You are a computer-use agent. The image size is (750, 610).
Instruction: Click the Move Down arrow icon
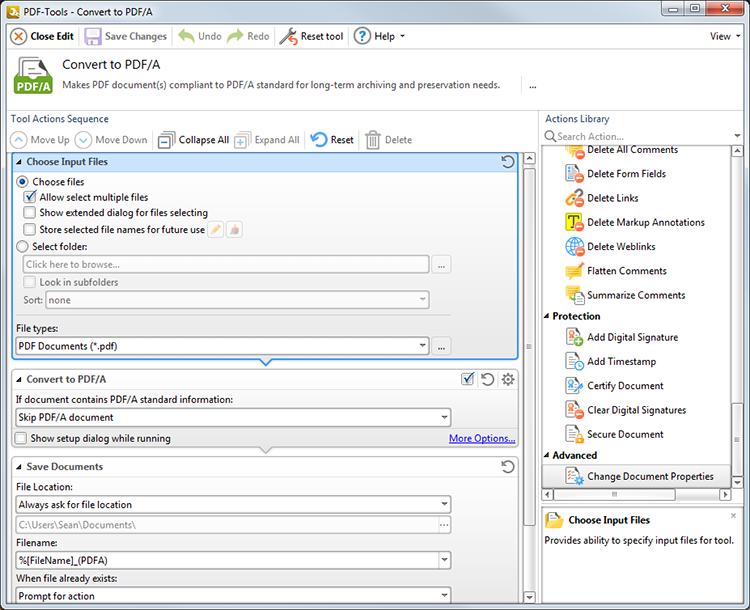coord(83,140)
